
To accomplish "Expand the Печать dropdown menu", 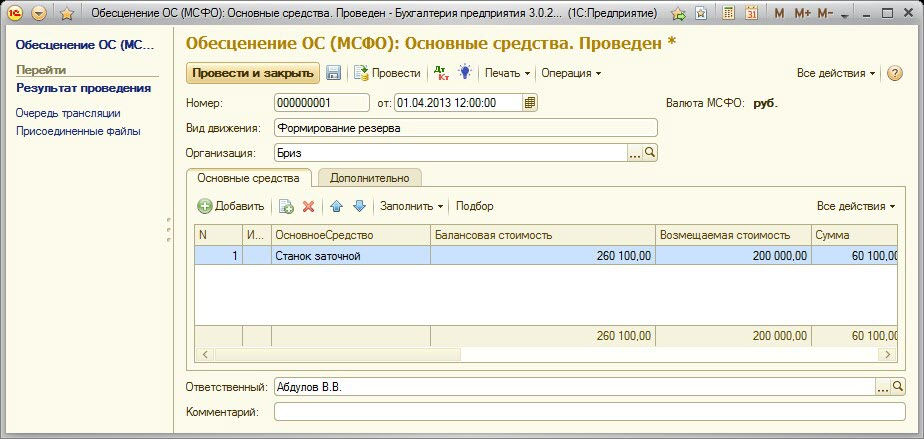I will 507,73.
